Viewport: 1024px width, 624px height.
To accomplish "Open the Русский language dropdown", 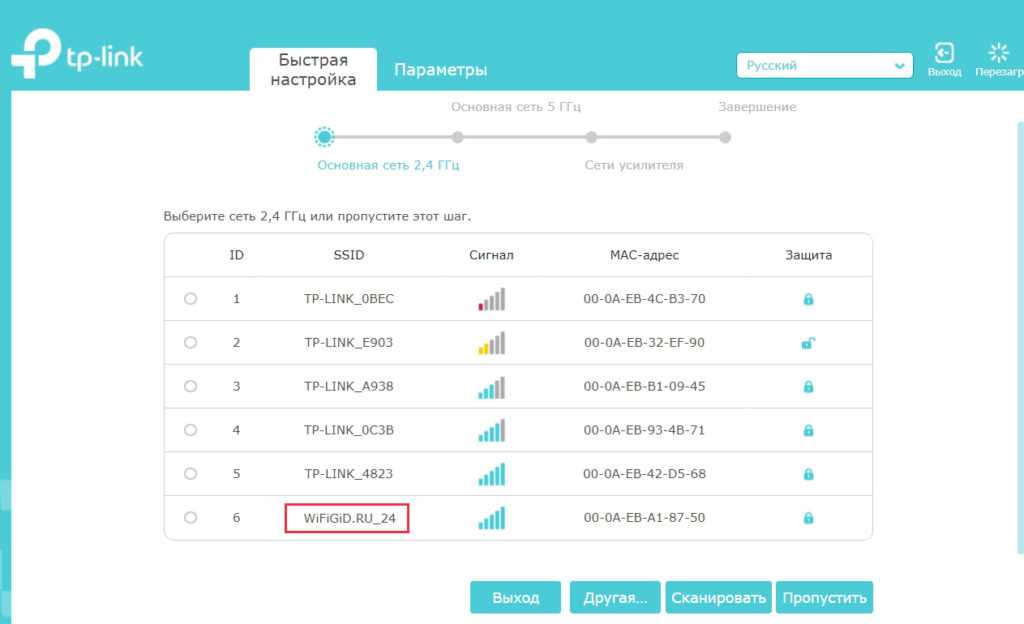I will point(824,66).
